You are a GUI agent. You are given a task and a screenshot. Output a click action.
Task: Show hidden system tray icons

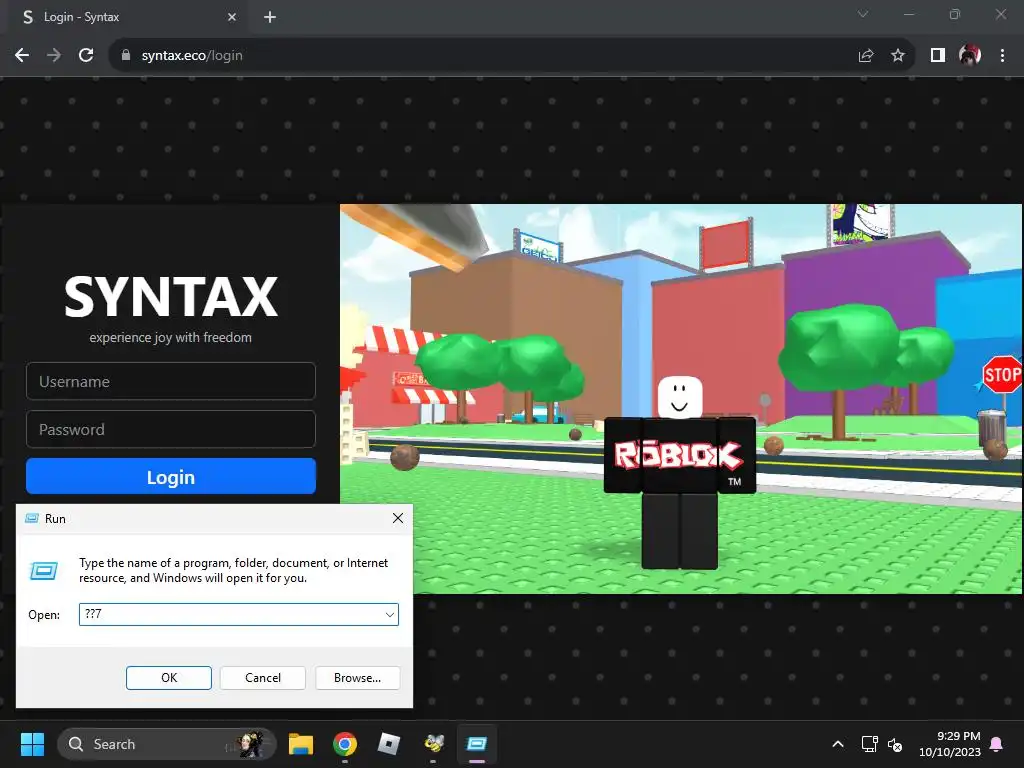click(x=838, y=744)
